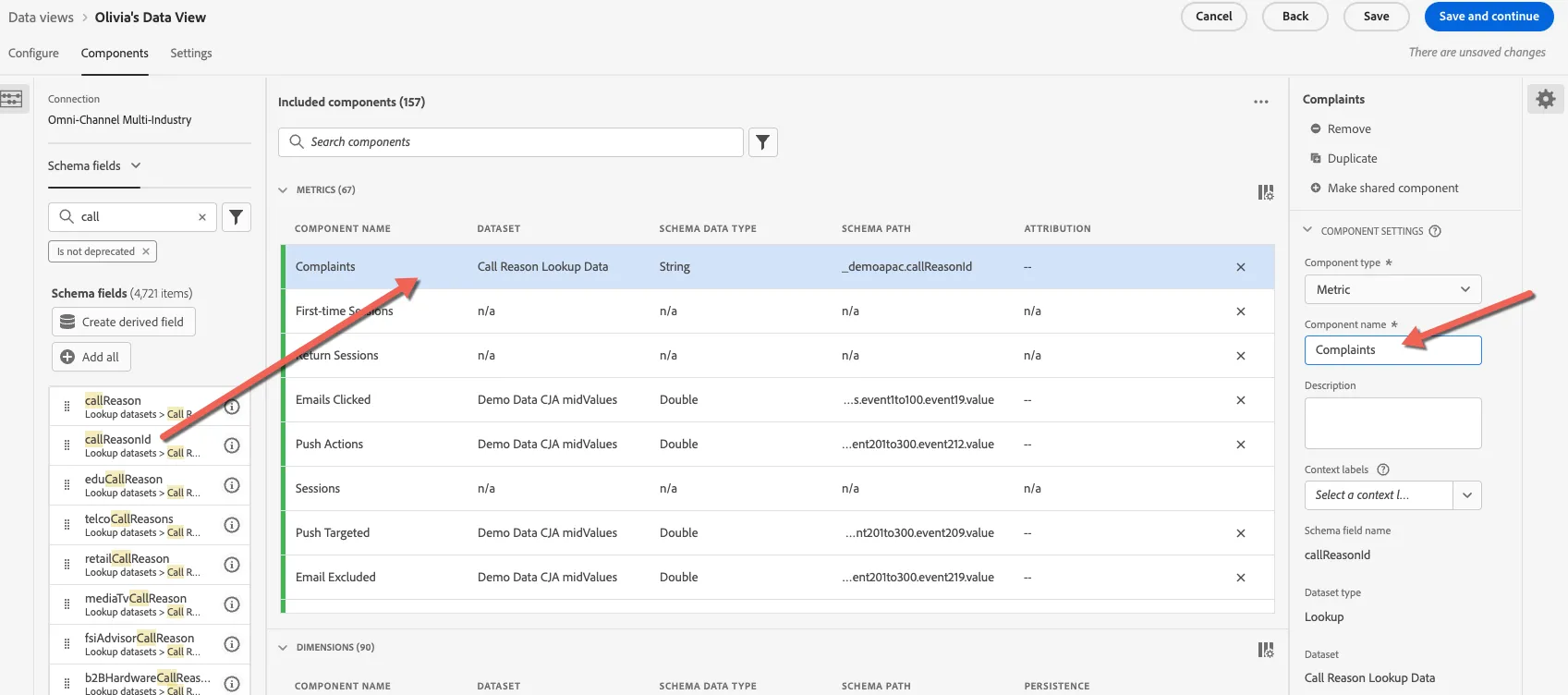The width and height of the screenshot is (1568, 695).
Task: Open the Schema fields dropdown
Action: click(94, 165)
